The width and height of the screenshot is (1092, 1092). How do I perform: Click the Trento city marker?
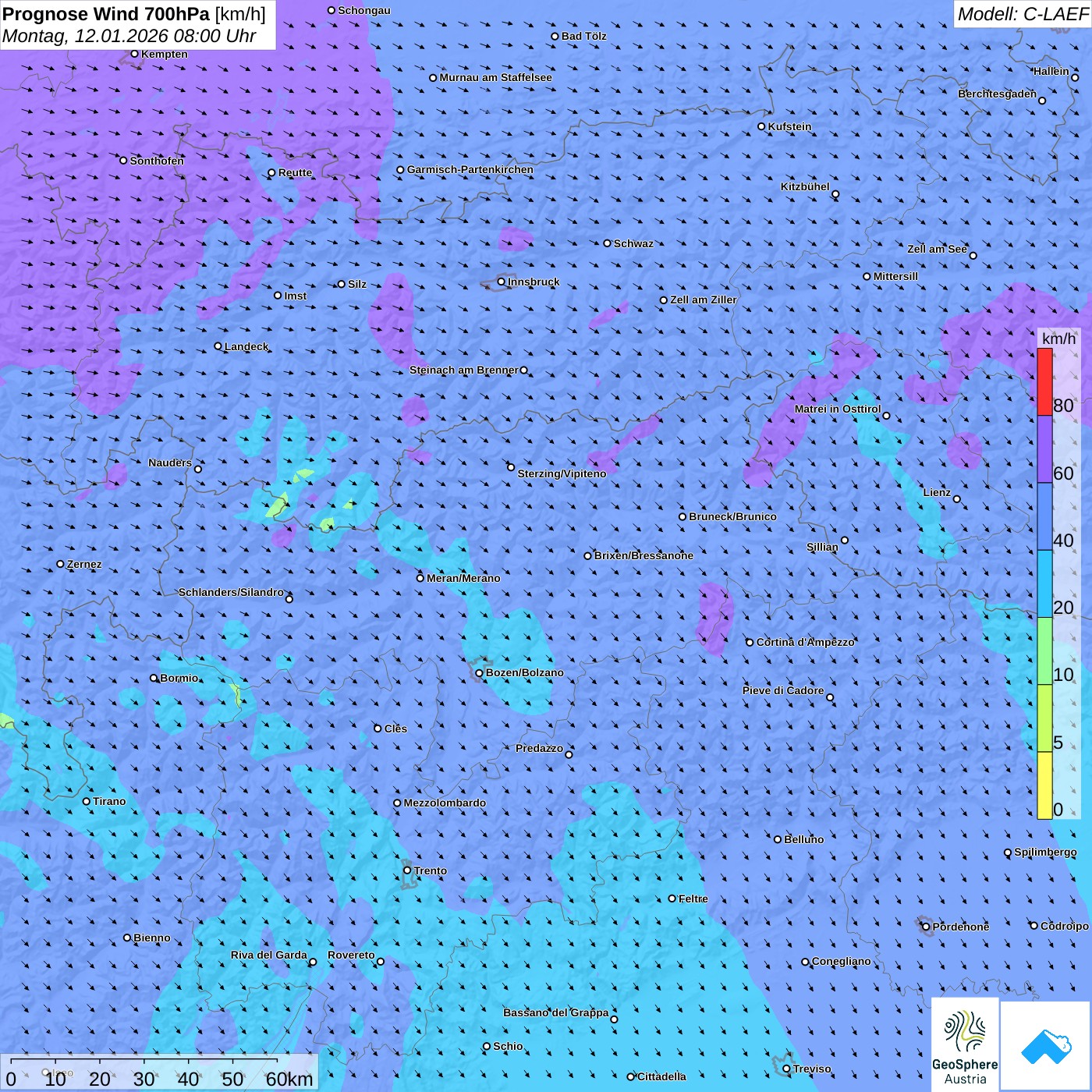(x=407, y=870)
